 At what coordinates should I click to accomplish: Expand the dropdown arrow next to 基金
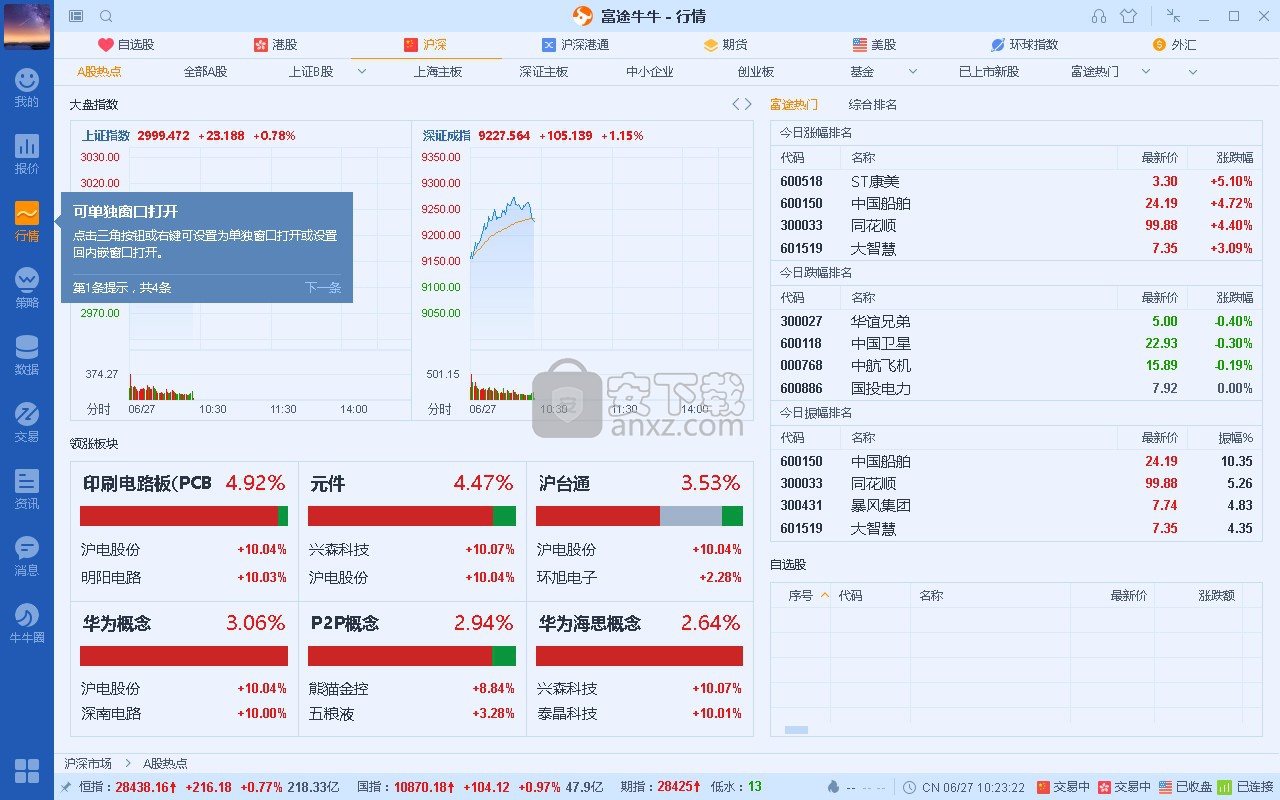[x=912, y=72]
